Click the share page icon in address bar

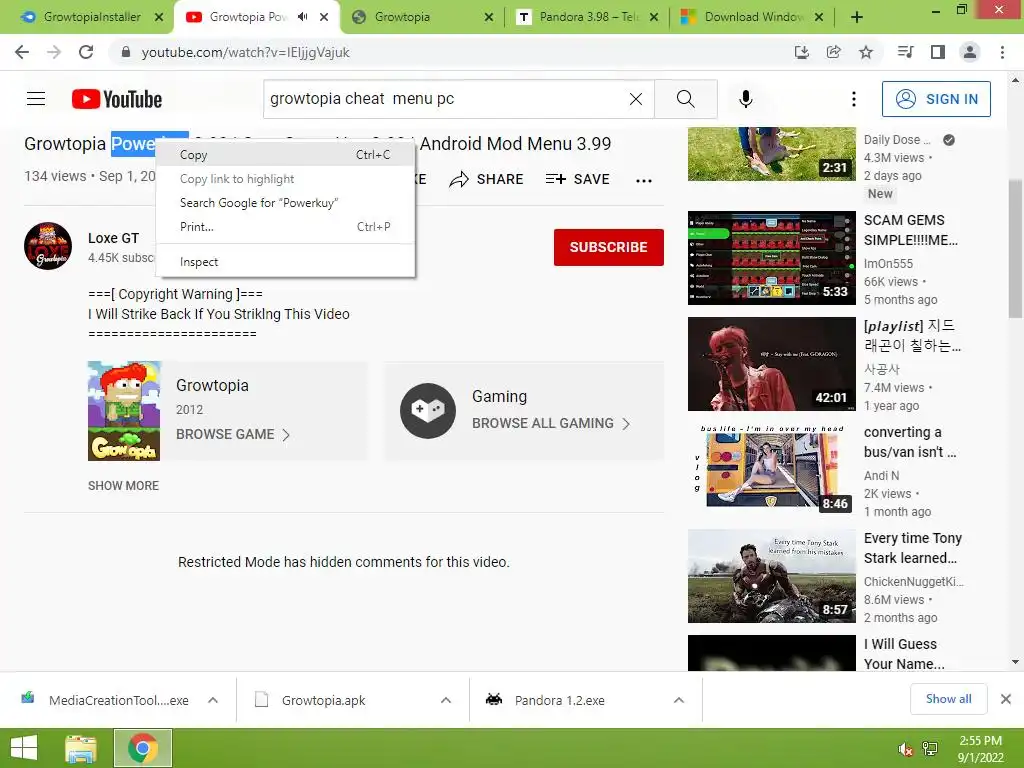click(833, 52)
